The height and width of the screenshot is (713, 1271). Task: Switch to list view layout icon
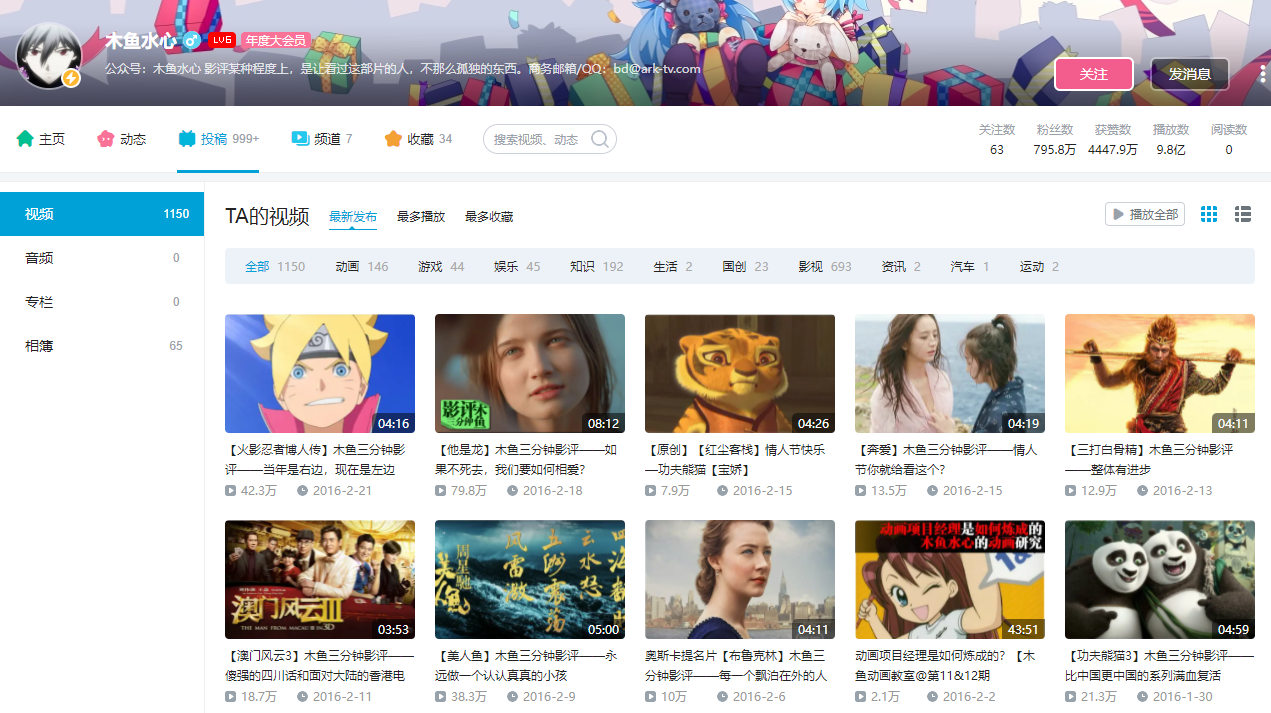point(1243,214)
